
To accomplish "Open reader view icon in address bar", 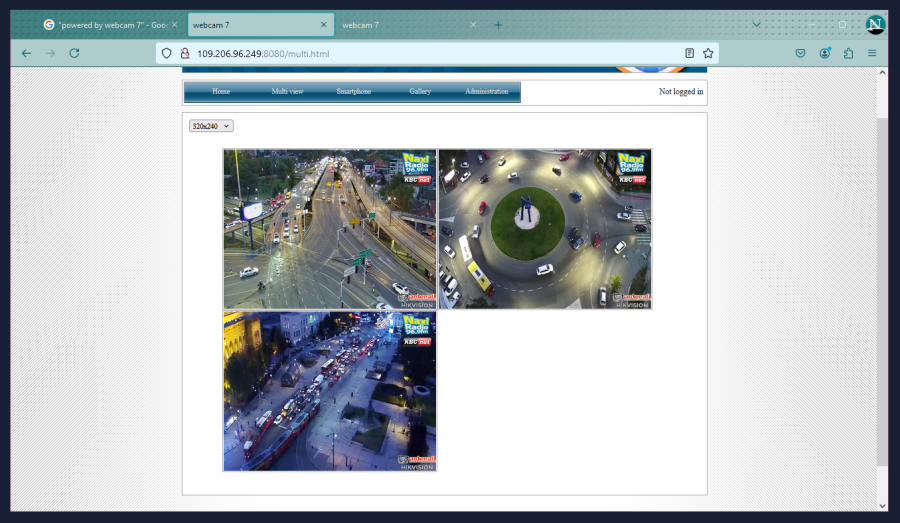I will tap(689, 53).
